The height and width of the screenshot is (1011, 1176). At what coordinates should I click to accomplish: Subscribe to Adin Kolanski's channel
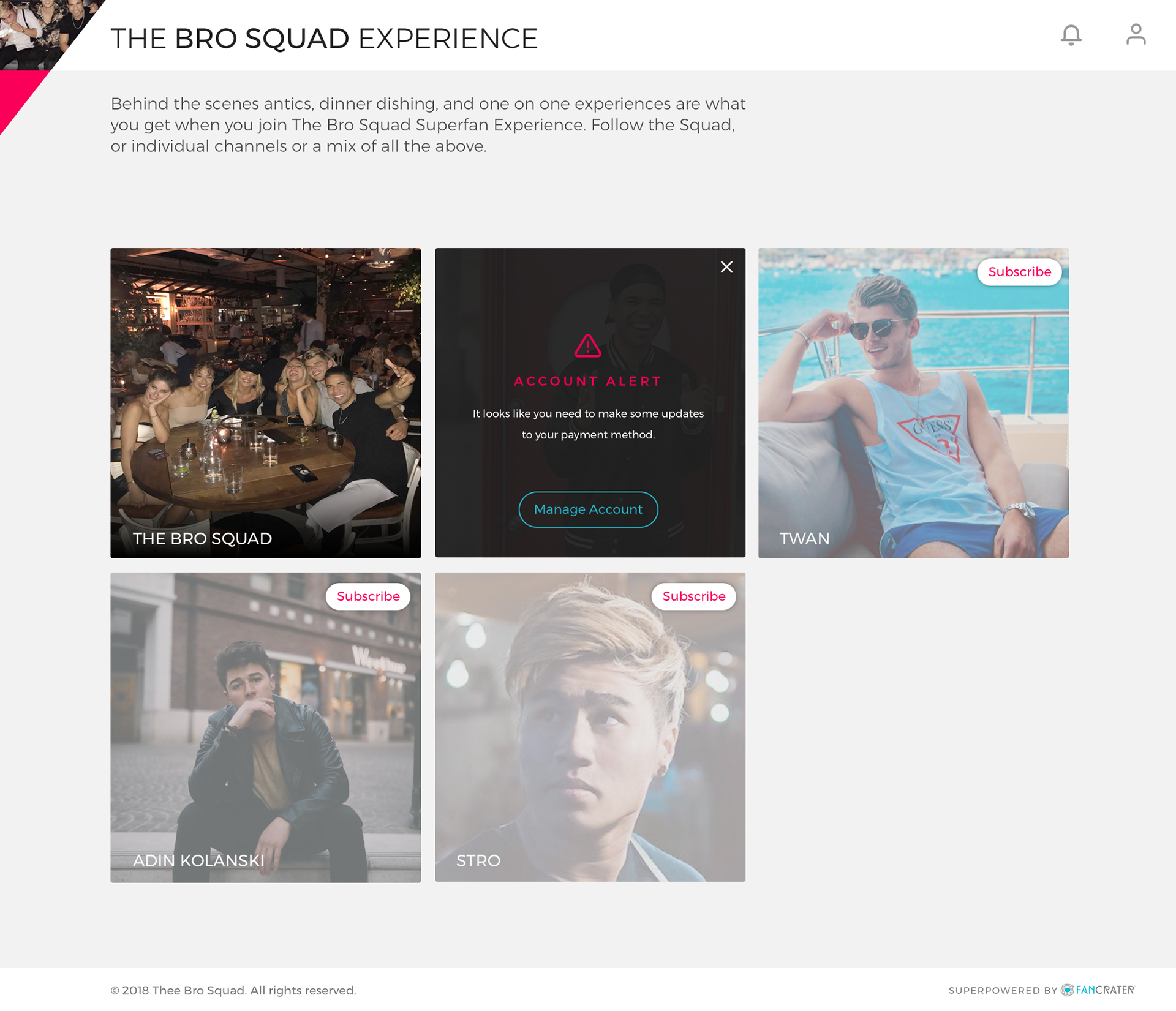pos(368,596)
